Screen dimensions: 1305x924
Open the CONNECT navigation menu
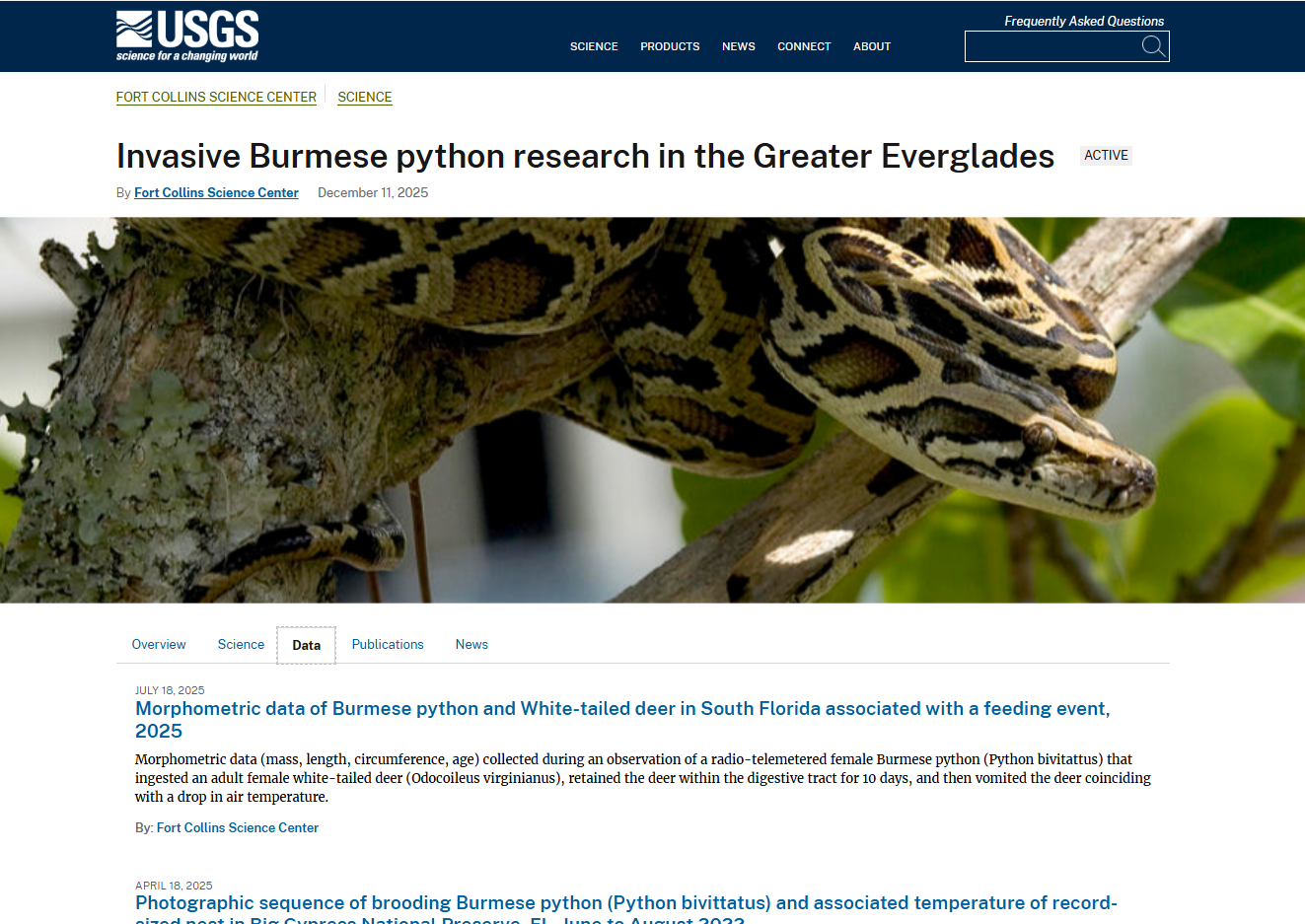pyautogui.click(x=803, y=46)
